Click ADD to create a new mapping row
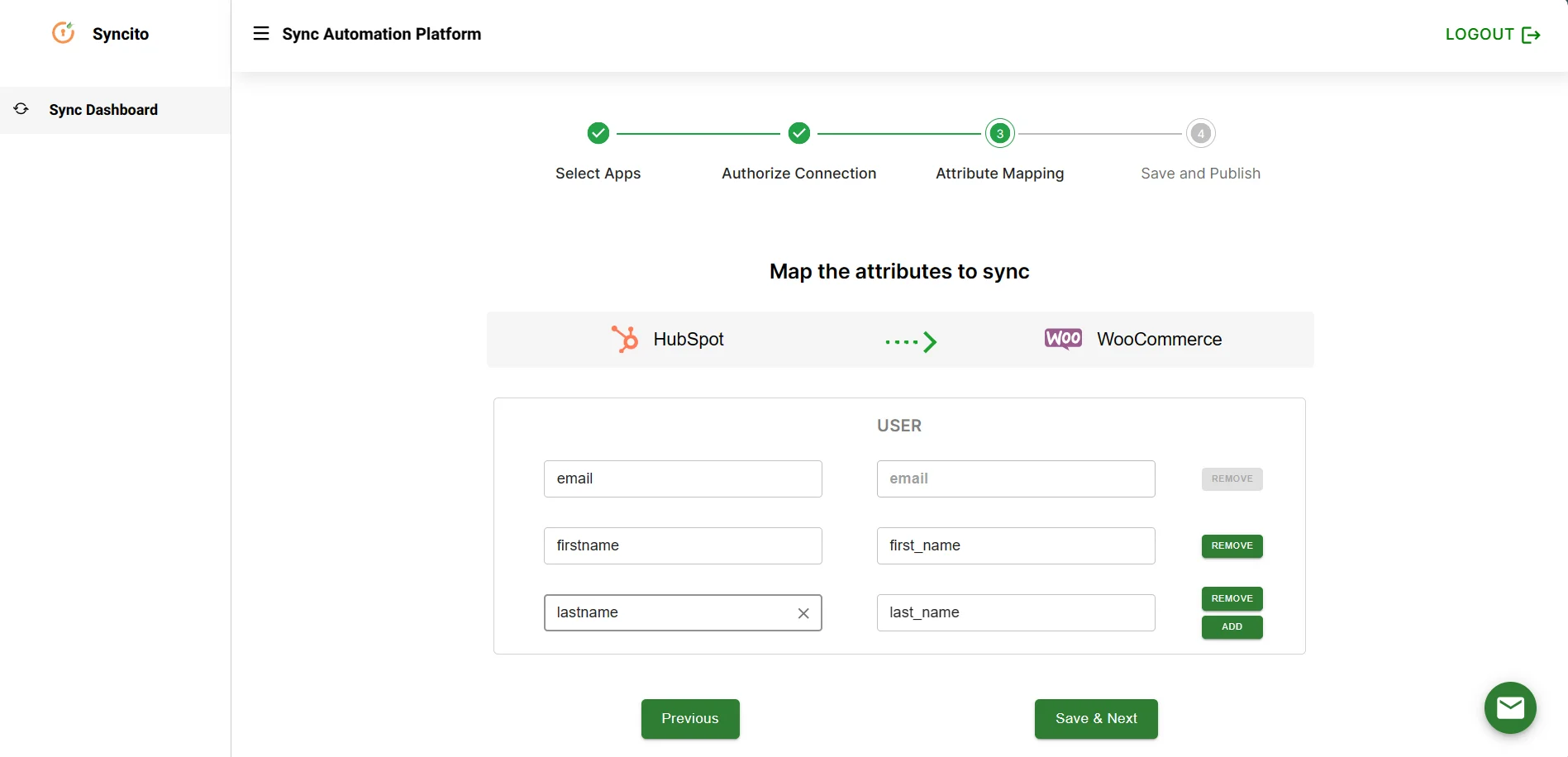 [1231, 626]
